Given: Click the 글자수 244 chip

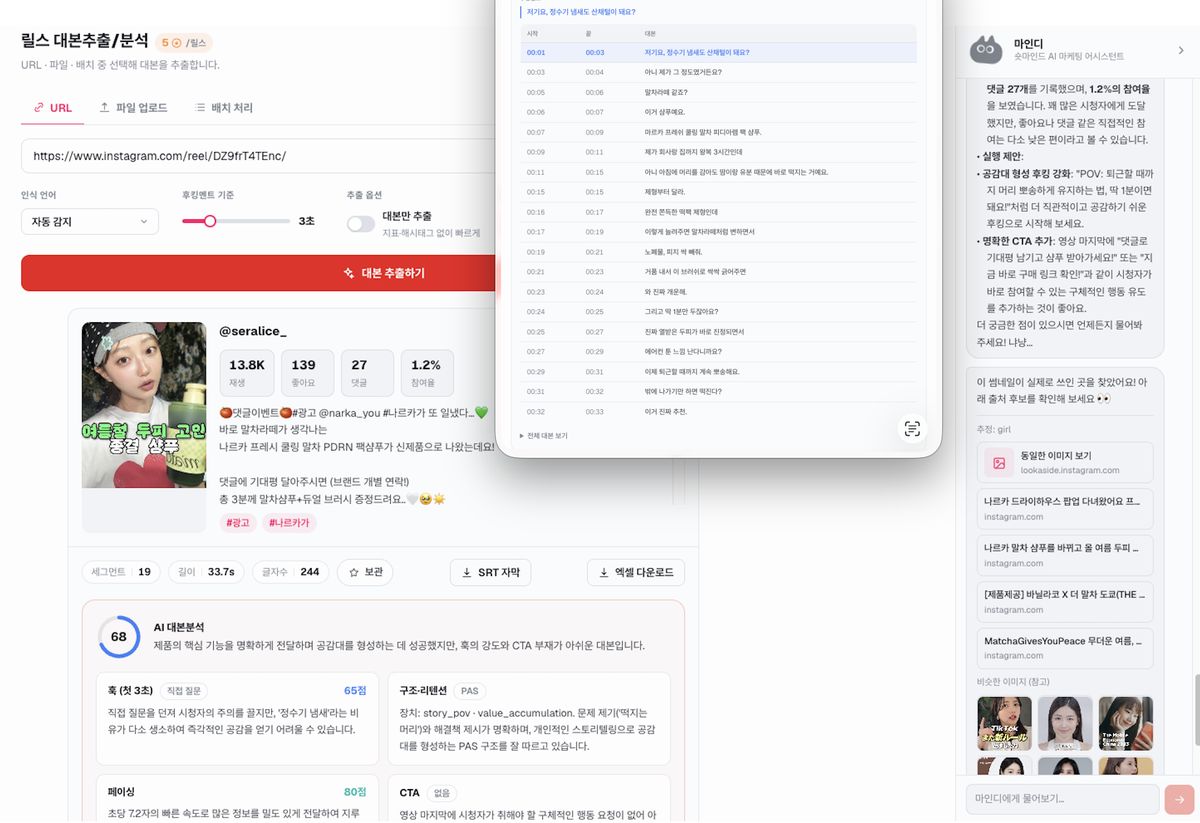Looking at the screenshot, I should coord(290,572).
